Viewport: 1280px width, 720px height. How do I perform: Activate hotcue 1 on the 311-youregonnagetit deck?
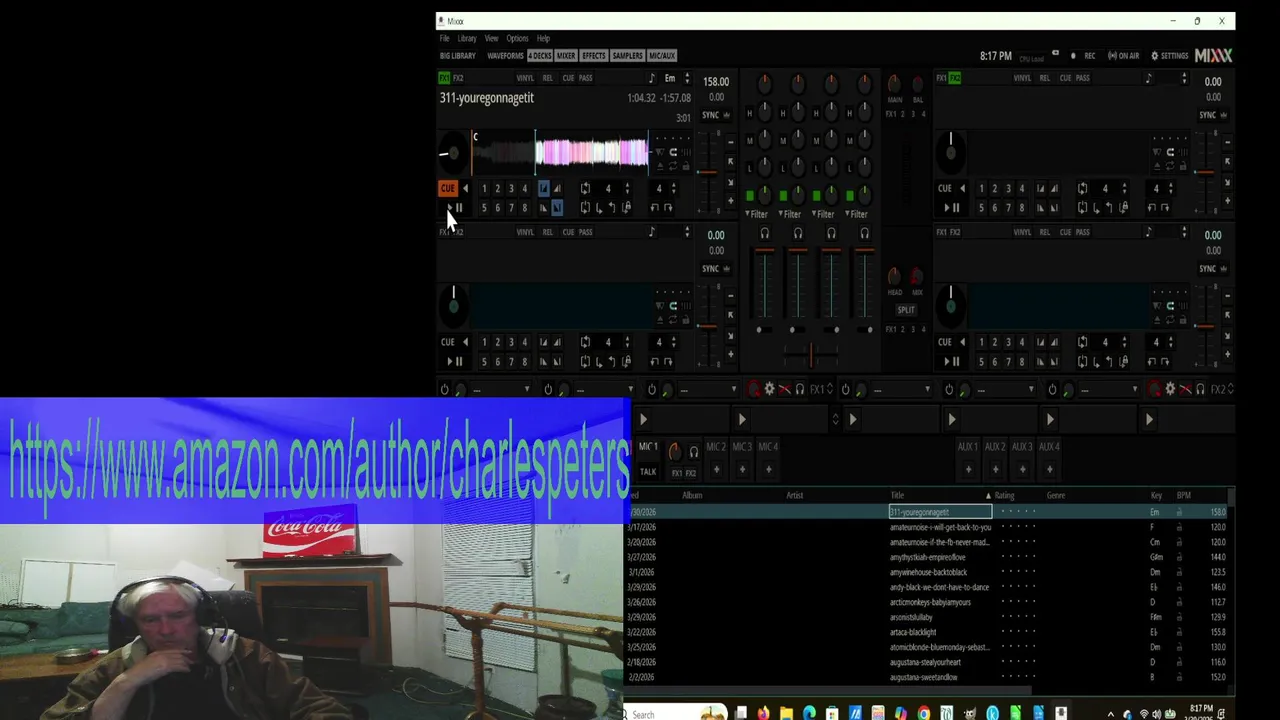[x=484, y=188]
